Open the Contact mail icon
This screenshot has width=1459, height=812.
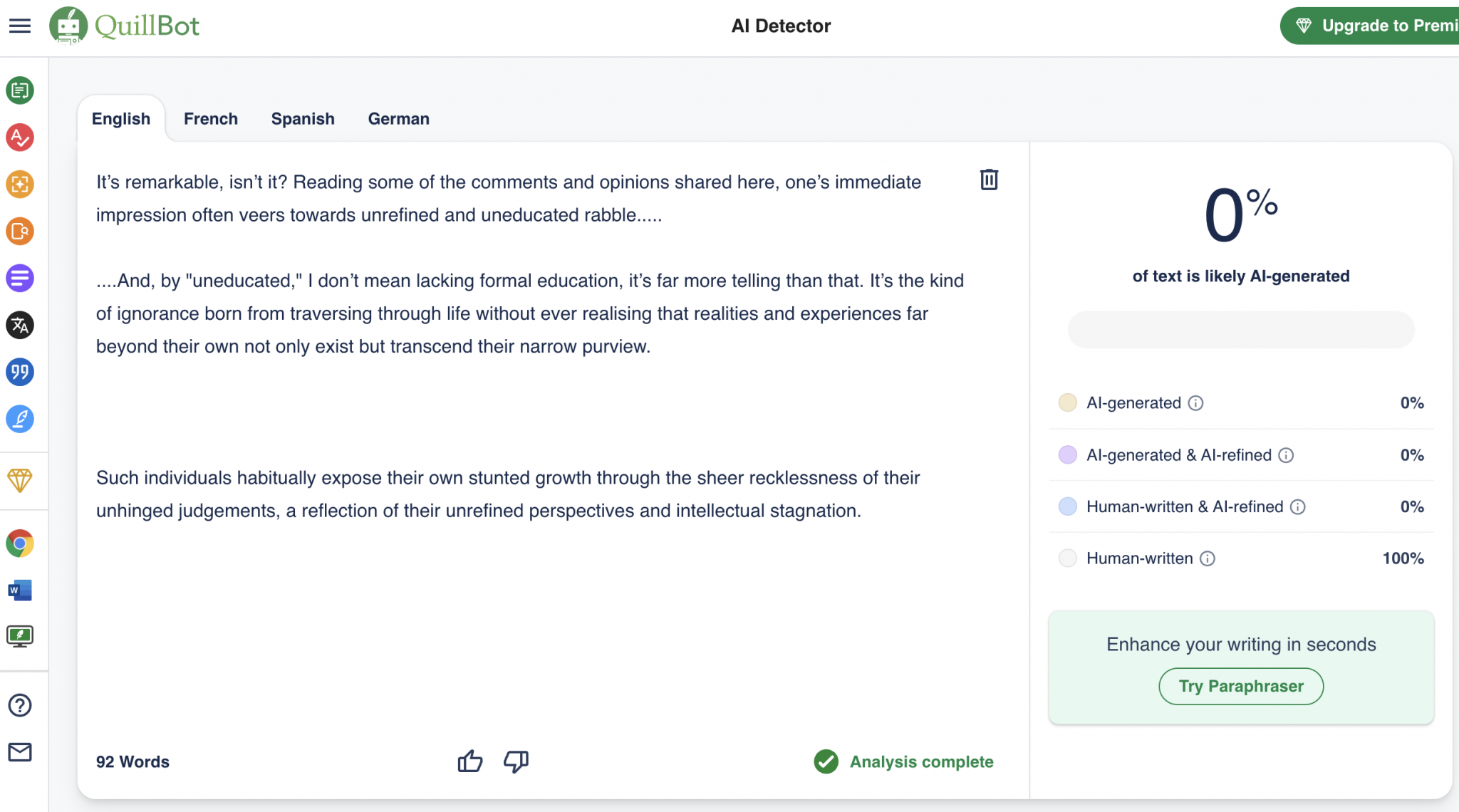tap(20, 752)
